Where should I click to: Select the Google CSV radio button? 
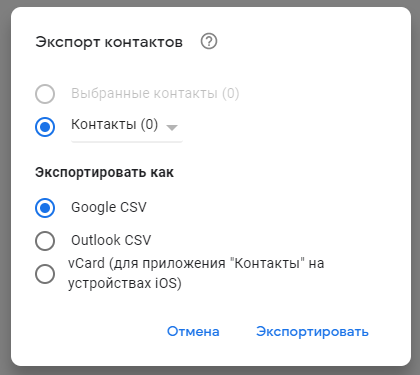[45, 208]
